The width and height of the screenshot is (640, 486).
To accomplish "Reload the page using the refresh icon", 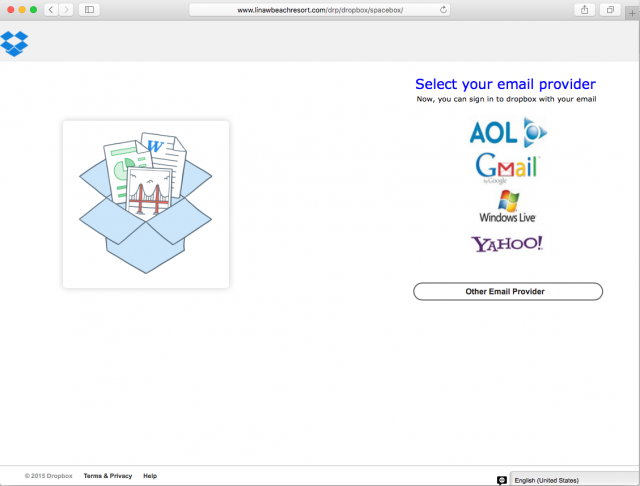I will [443, 10].
